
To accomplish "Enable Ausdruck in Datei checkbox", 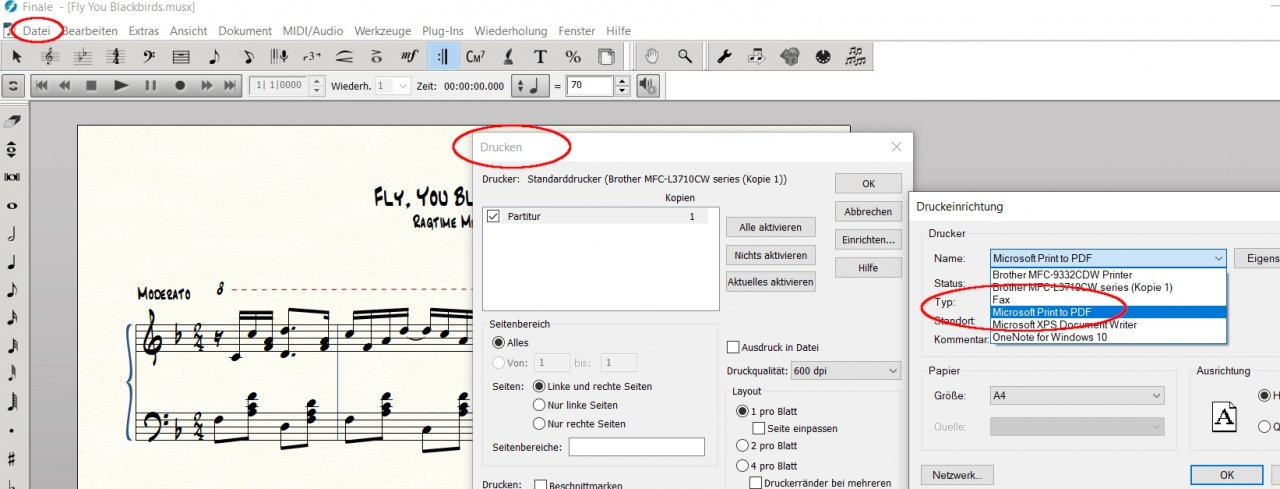I will tap(734, 347).
